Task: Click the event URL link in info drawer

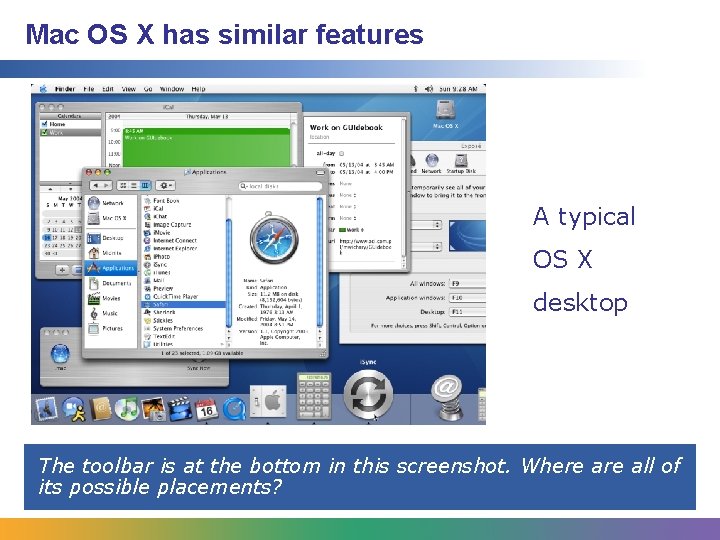Action: [366, 247]
